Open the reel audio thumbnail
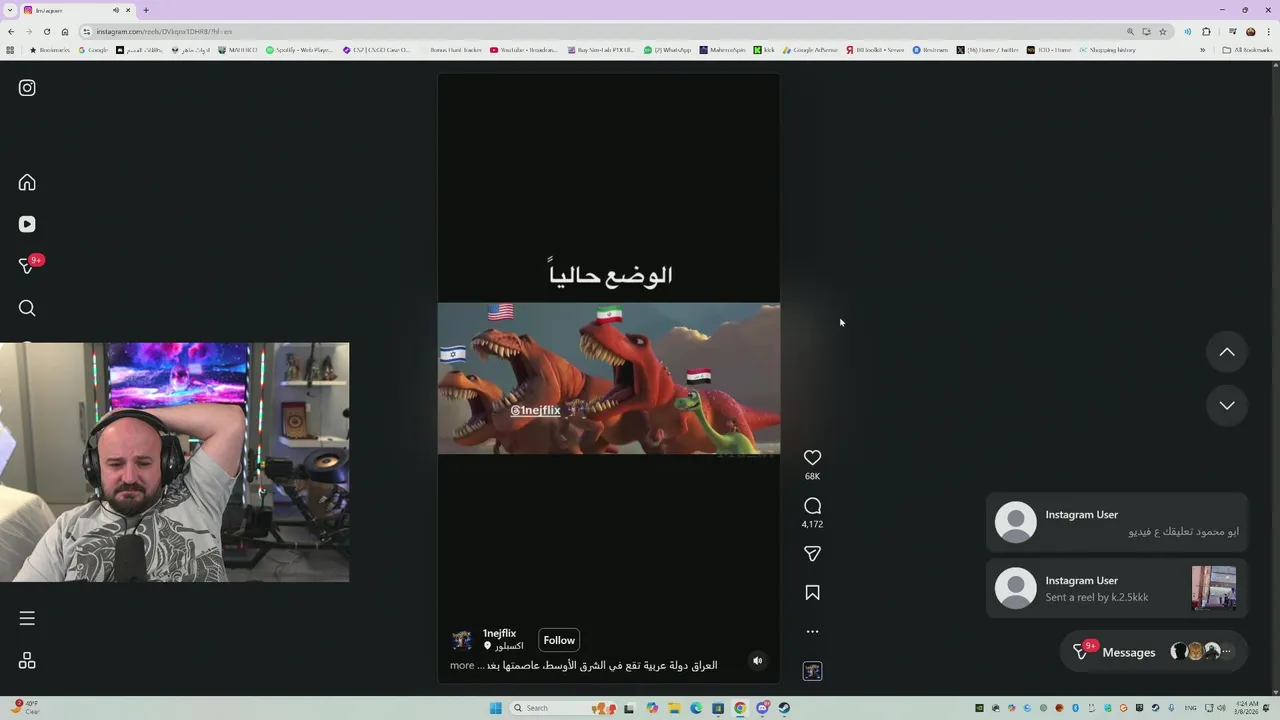Screen dimensions: 1280x720 point(812,671)
